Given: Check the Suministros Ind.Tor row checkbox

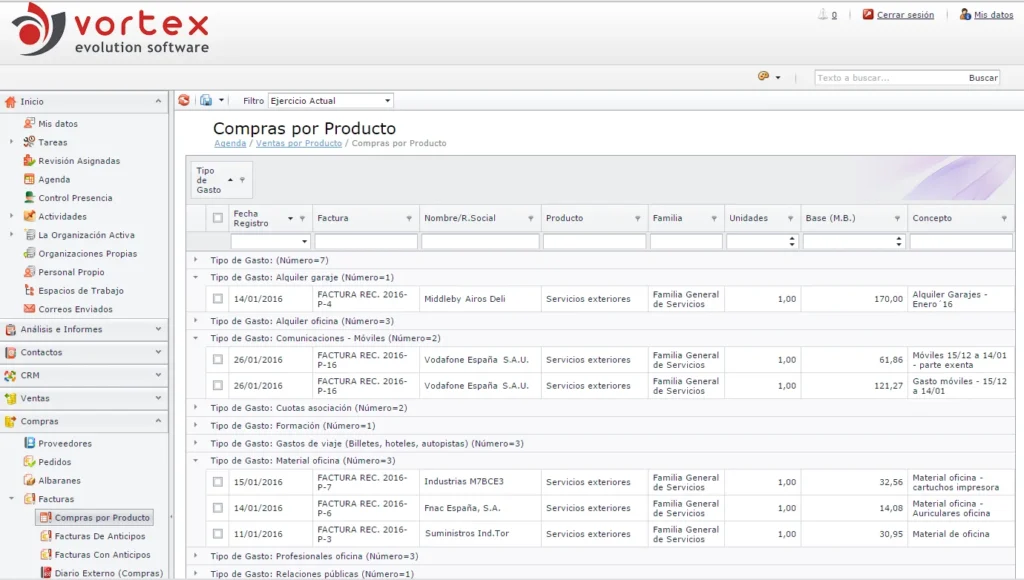Looking at the screenshot, I should pos(217,534).
